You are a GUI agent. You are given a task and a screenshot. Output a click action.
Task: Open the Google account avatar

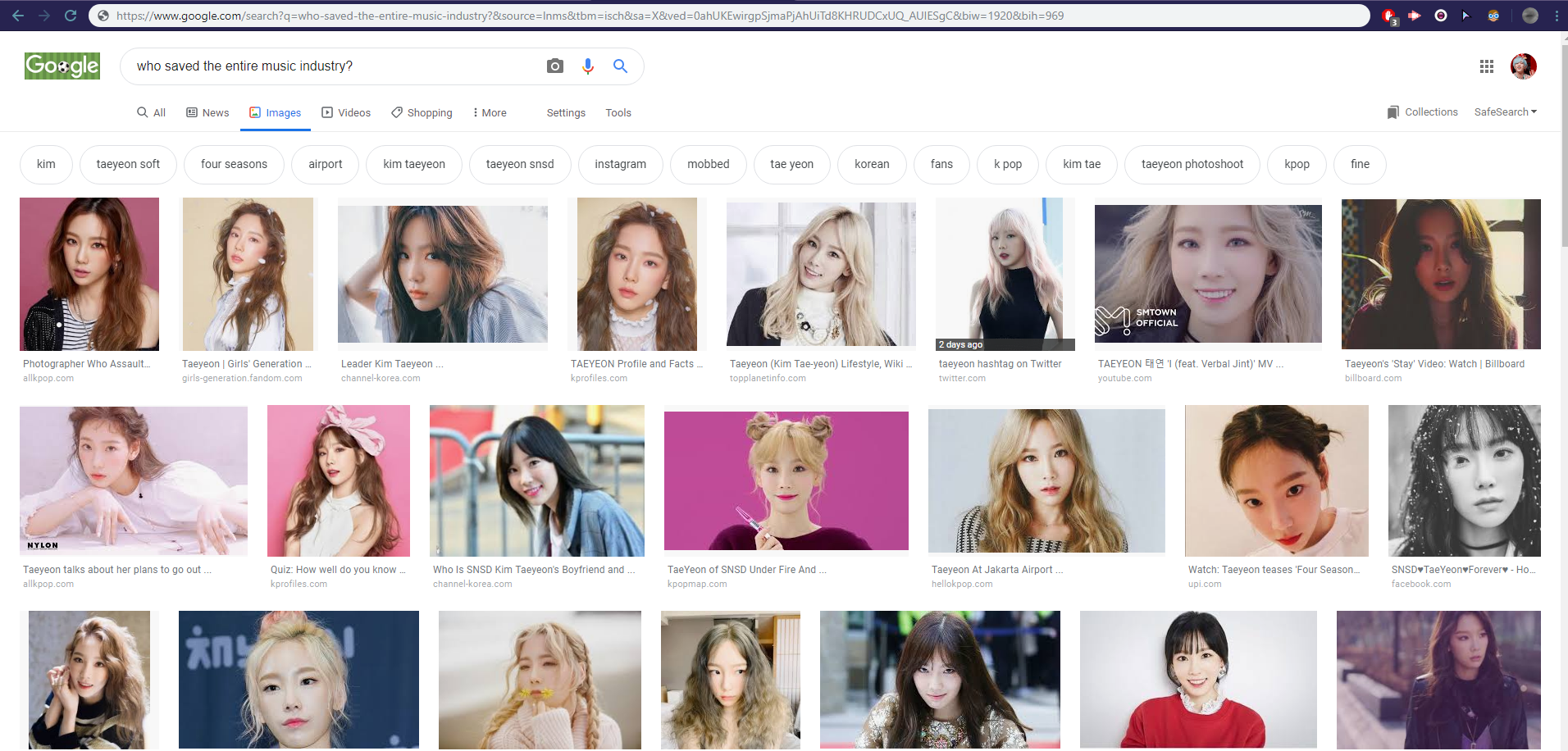coord(1524,66)
